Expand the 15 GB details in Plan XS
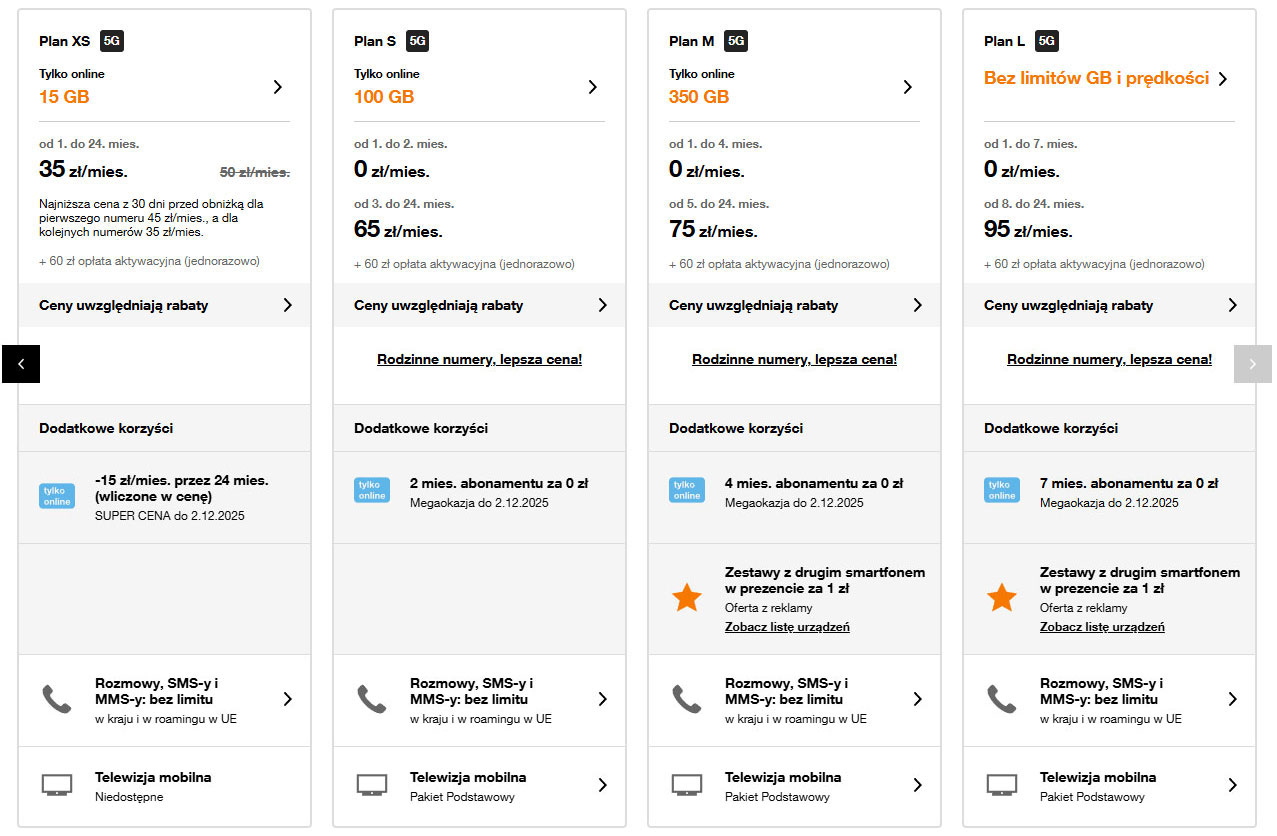 point(278,87)
